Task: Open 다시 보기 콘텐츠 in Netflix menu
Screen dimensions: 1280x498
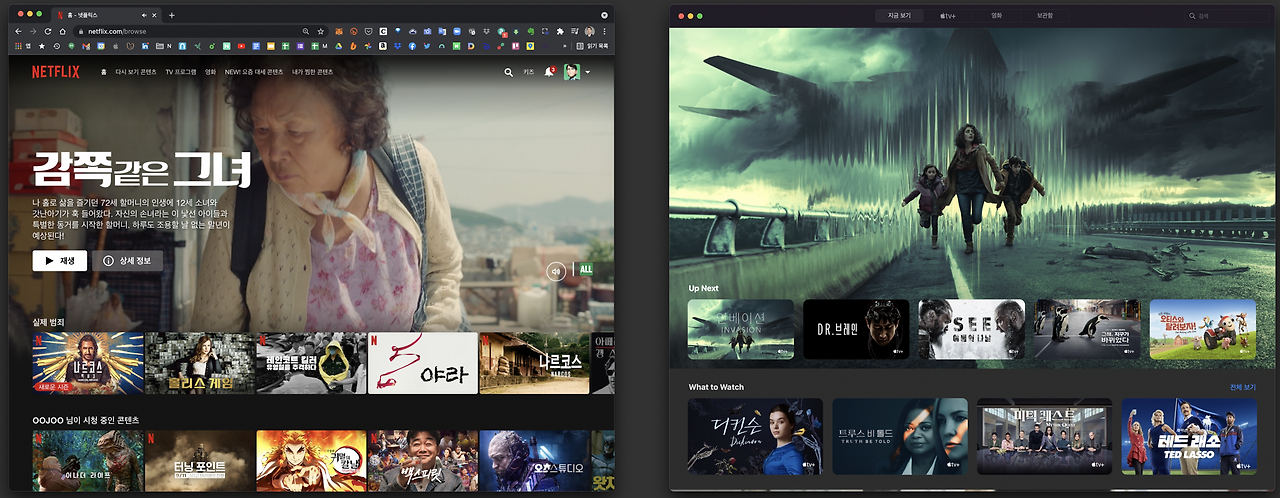Action: pos(136,72)
